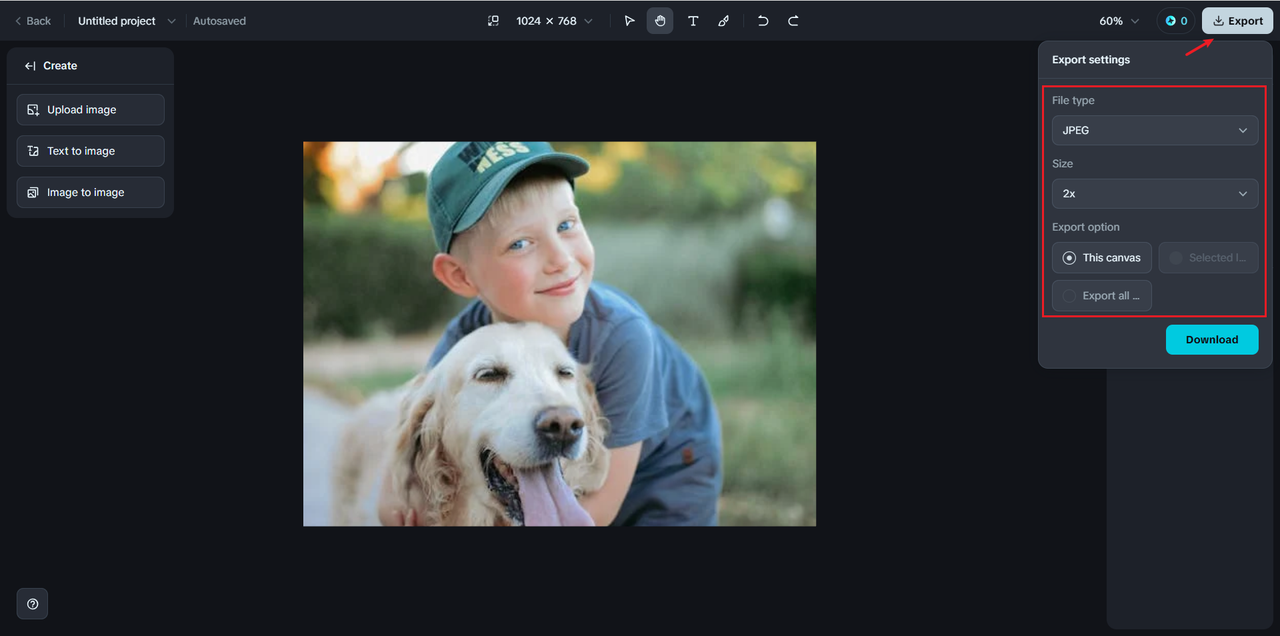Select the Text tool
Image resolution: width=1280 pixels, height=636 pixels.
693,21
